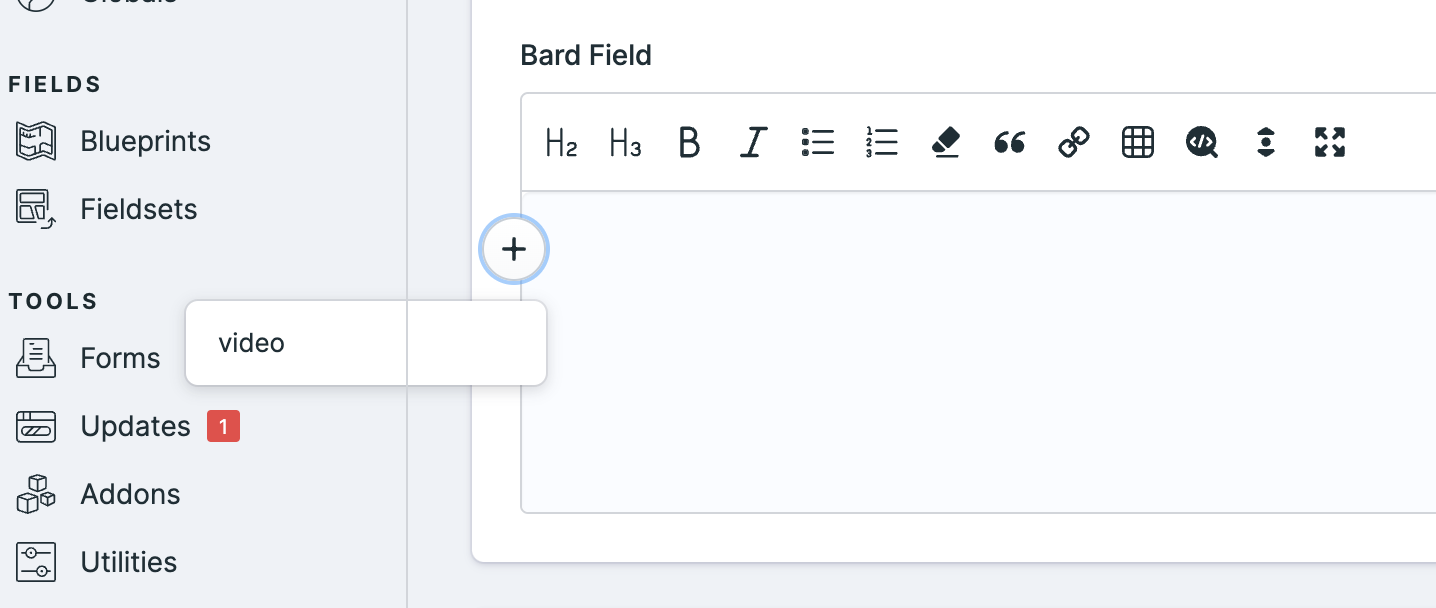Insert a bulleted unordered list

click(x=817, y=143)
